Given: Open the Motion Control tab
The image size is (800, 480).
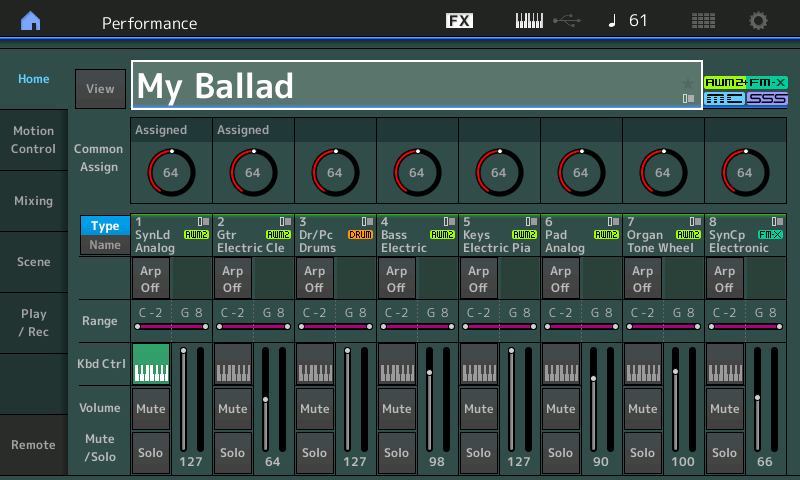Looking at the screenshot, I should pyautogui.click(x=33, y=140).
